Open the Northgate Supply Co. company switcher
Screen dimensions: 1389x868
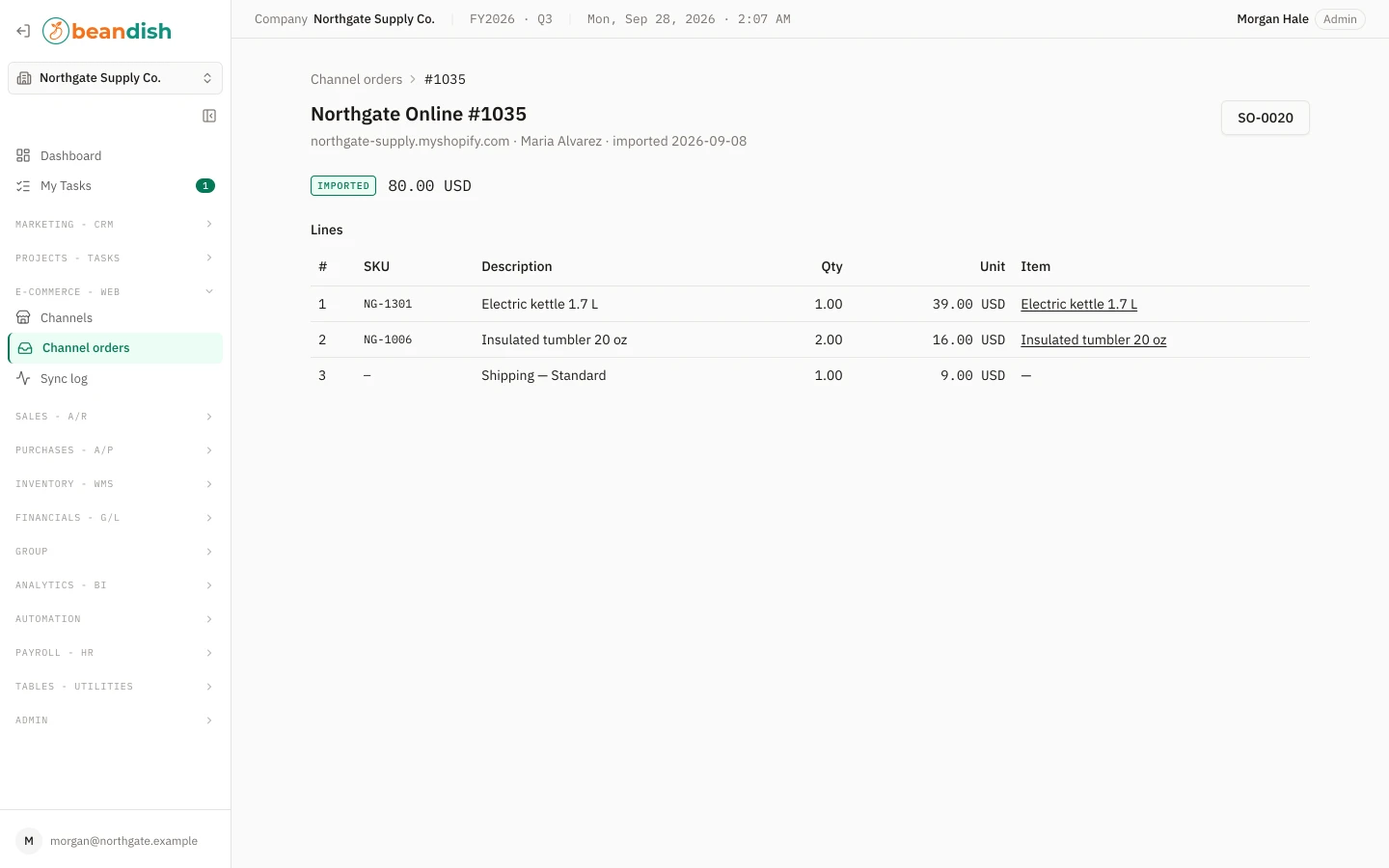tap(115, 78)
